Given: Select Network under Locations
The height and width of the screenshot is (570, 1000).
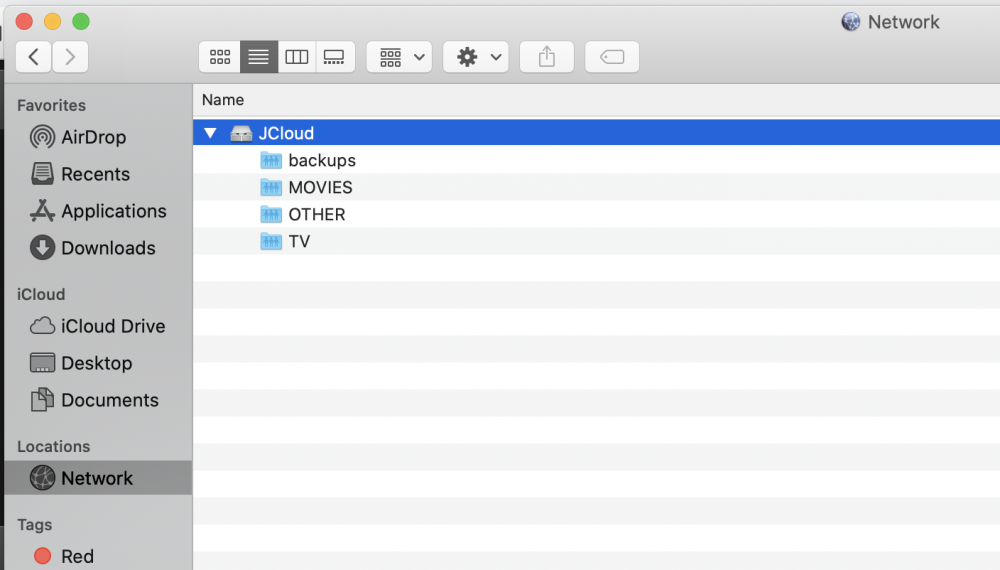Looking at the screenshot, I should click(x=97, y=478).
